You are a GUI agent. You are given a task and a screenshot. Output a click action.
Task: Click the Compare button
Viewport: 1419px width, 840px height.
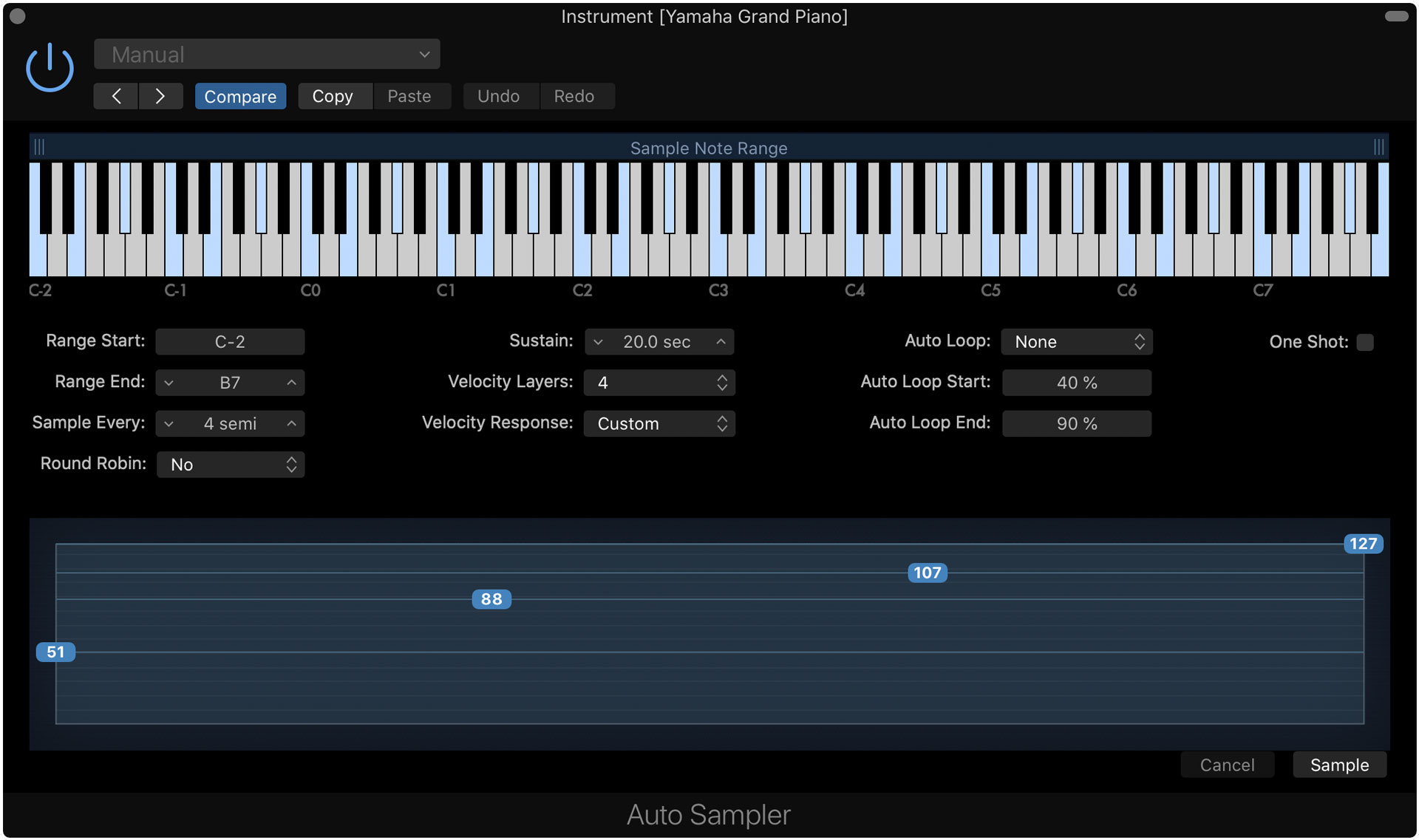click(240, 96)
